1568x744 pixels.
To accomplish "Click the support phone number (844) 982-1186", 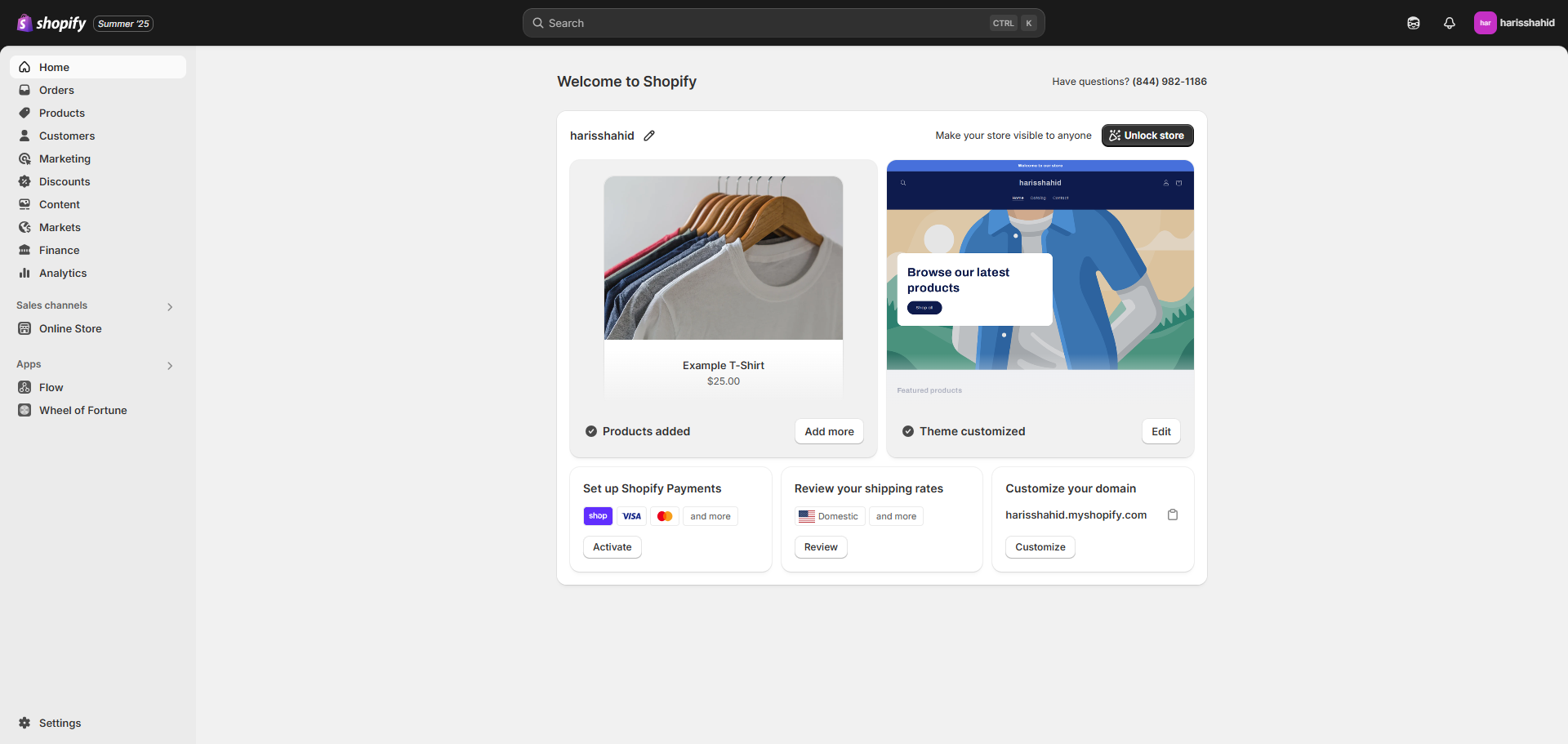I will (x=1169, y=82).
